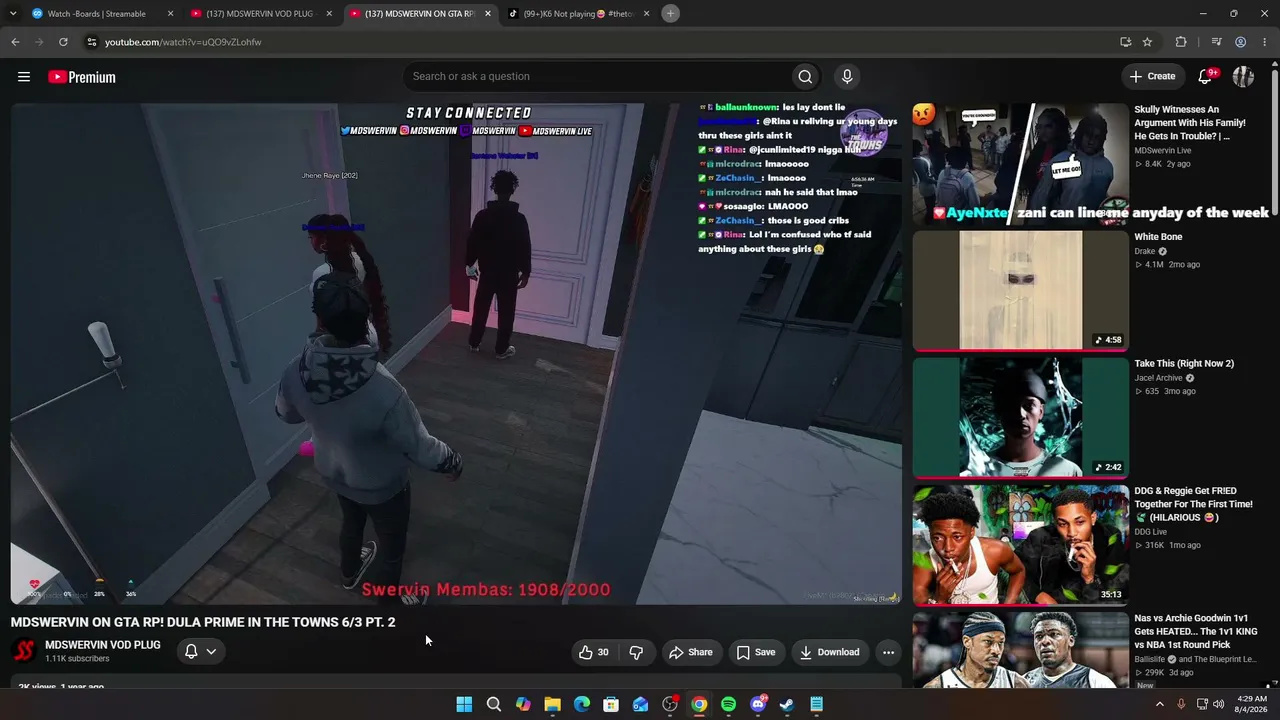Focus the YouTube search box
1280x720 pixels.
pyautogui.click(x=596, y=77)
